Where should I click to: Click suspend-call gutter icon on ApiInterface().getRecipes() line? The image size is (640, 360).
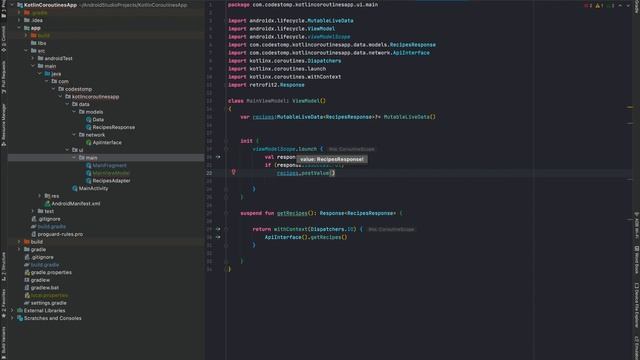(x=218, y=237)
